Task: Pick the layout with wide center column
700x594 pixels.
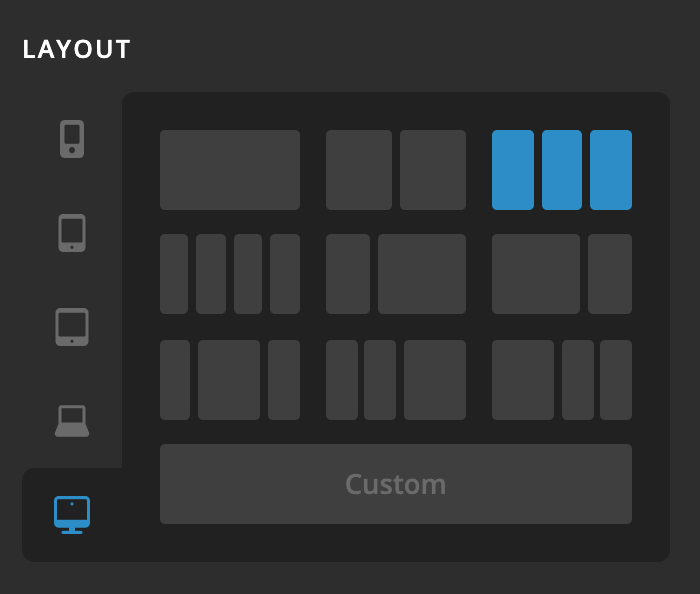Action: [x=229, y=380]
